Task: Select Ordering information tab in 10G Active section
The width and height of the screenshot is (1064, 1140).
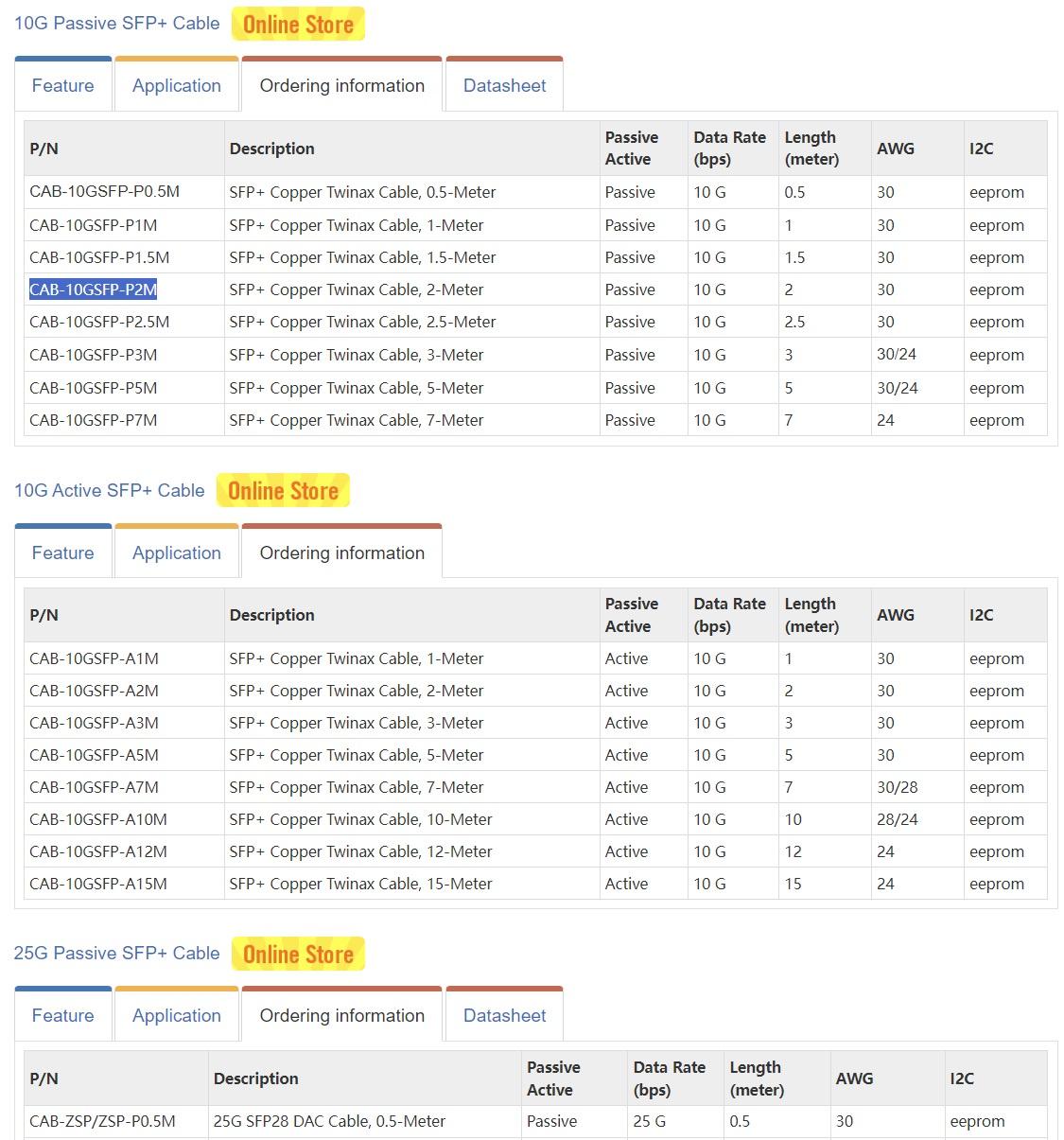Action: [x=341, y=553]
